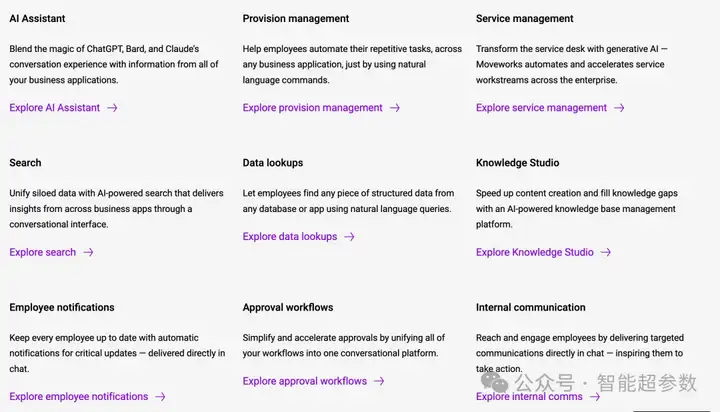The width and height of the screenshot is (720, 412).
Task: Go to Explore Knowledge Studio link
Action: pos(534,252)
